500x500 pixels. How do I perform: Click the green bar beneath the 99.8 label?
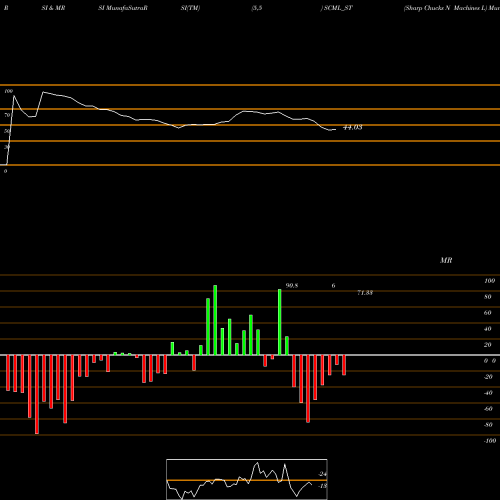pos(280,322)
